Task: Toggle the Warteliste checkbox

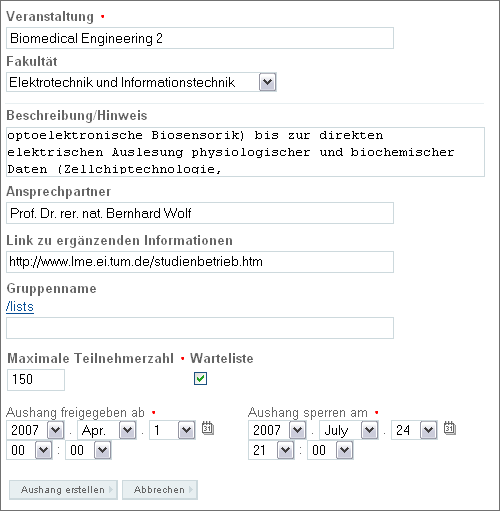Action: click(200, 379)
